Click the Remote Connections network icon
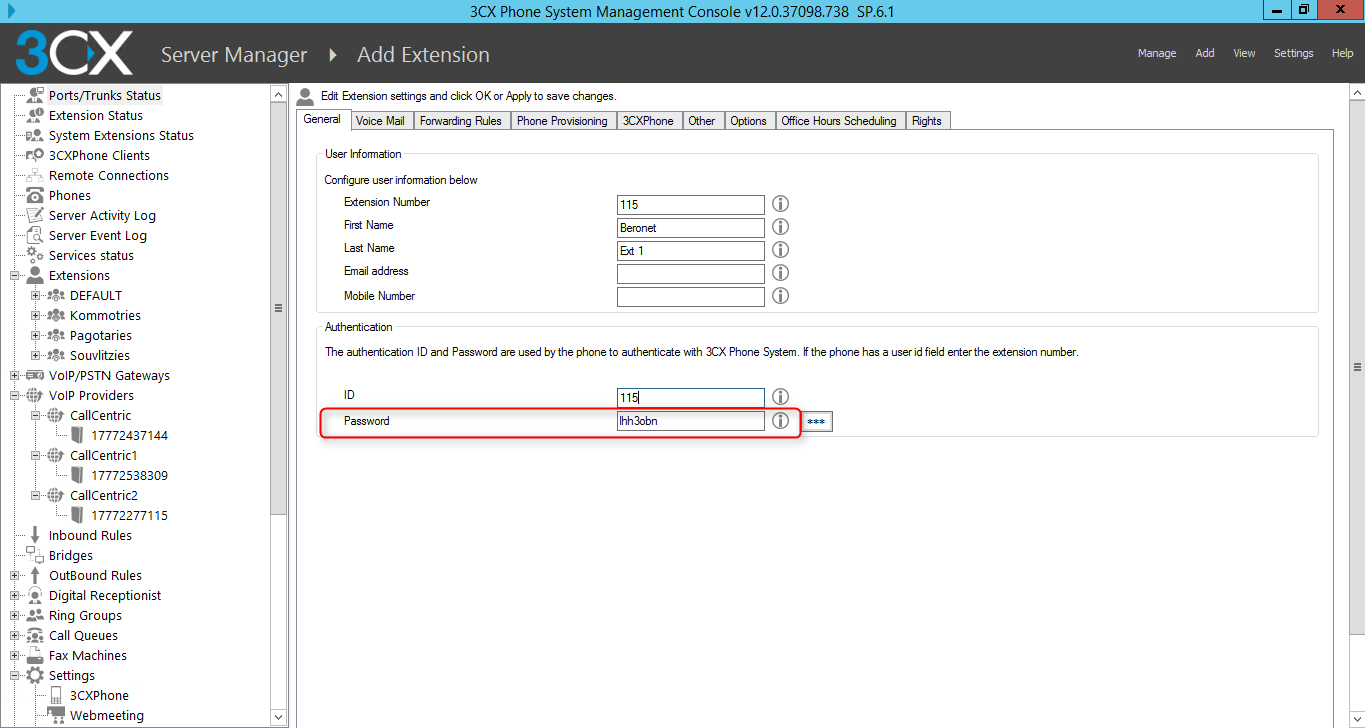 click(x=35, y=175)
